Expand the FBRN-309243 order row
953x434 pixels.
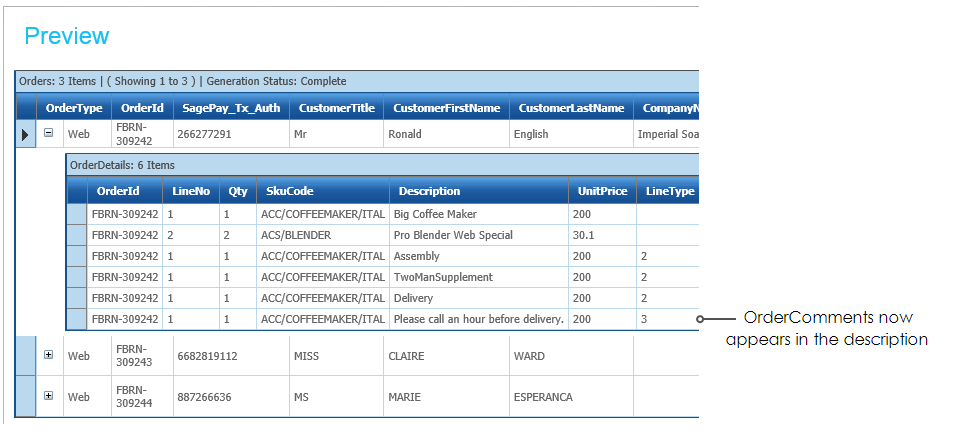[48, 354]
